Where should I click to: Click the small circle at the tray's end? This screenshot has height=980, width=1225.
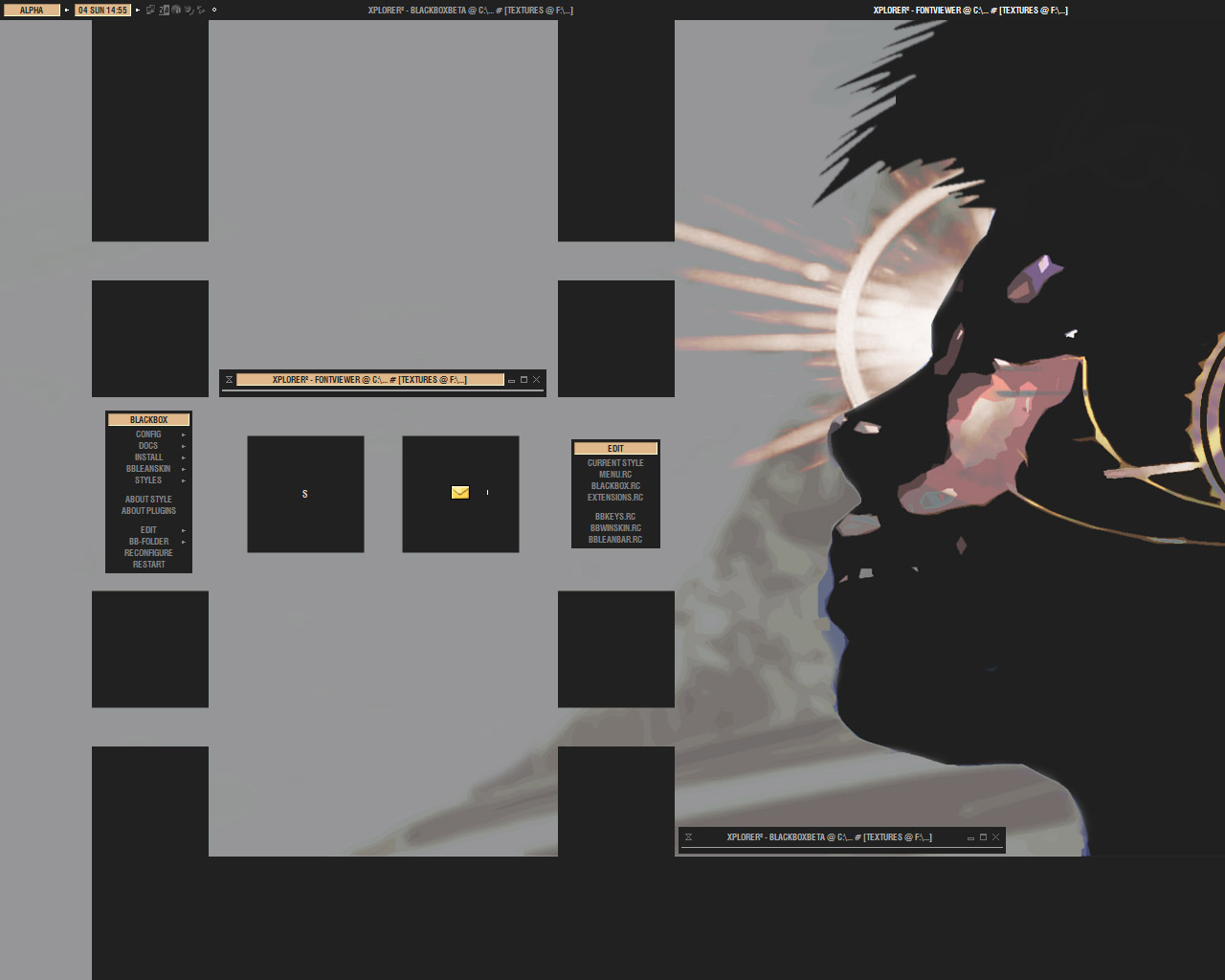[214, 10]
